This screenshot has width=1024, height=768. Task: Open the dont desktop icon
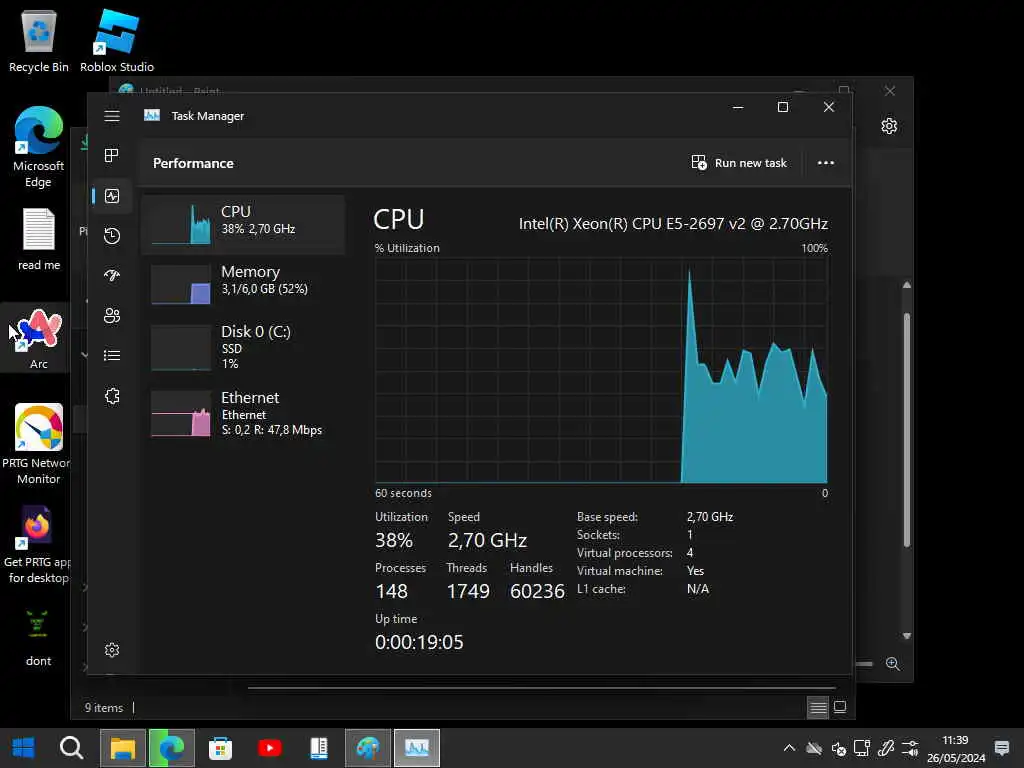click(x=38, y=637)
